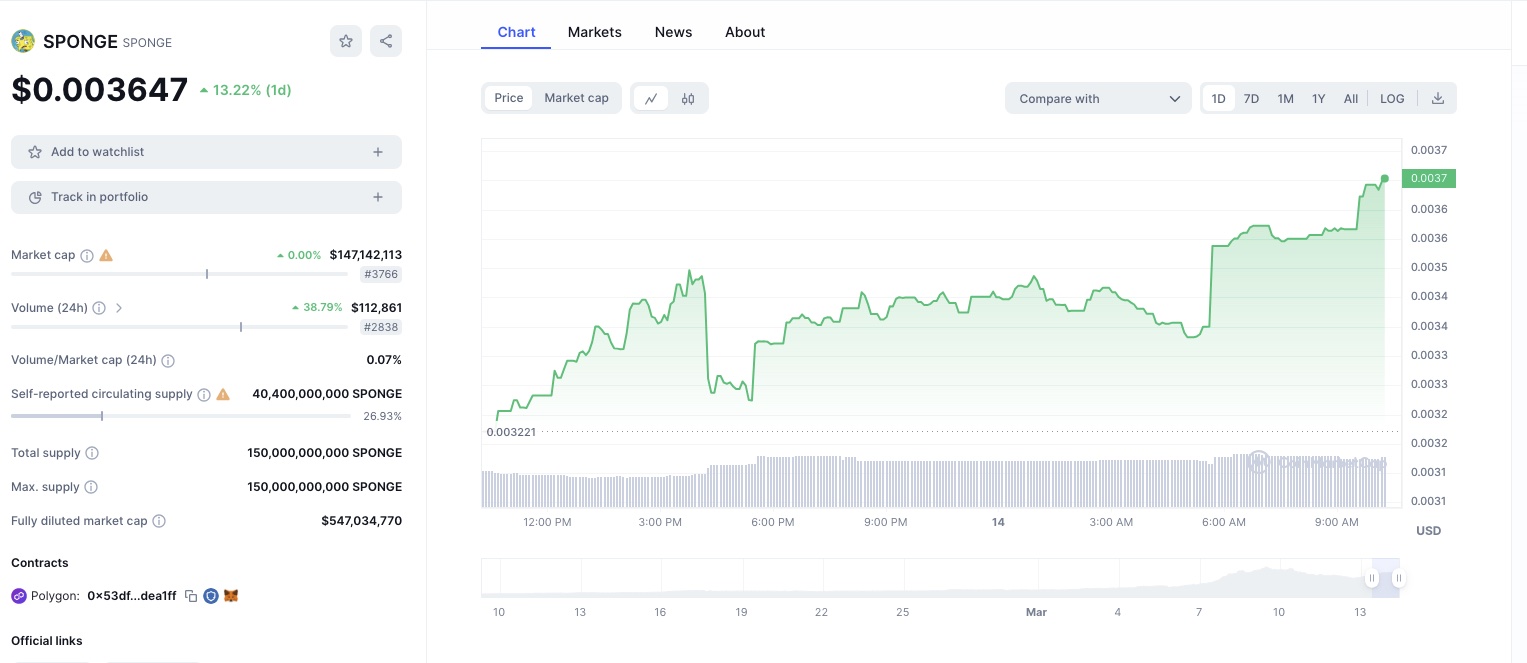Click the SPONGE coin logo
The image size is (1527, 663).
[x=23, y=42]
